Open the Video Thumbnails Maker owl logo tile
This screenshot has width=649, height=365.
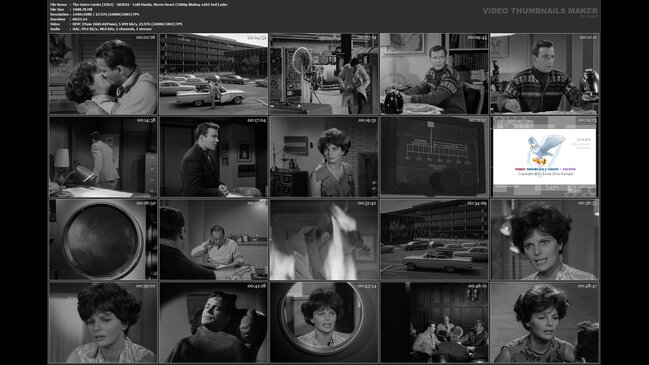545,157
